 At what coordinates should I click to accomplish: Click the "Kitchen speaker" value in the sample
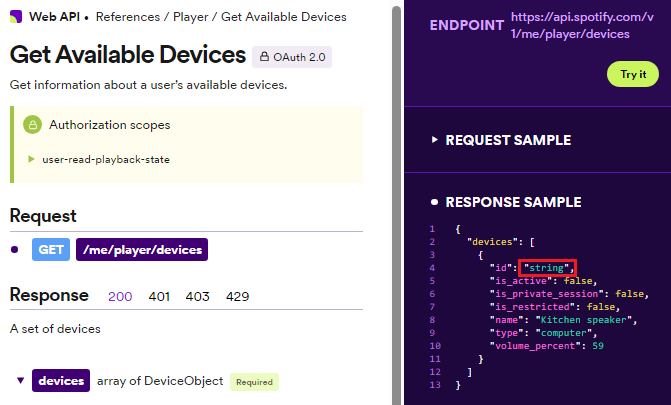(585, 320)
